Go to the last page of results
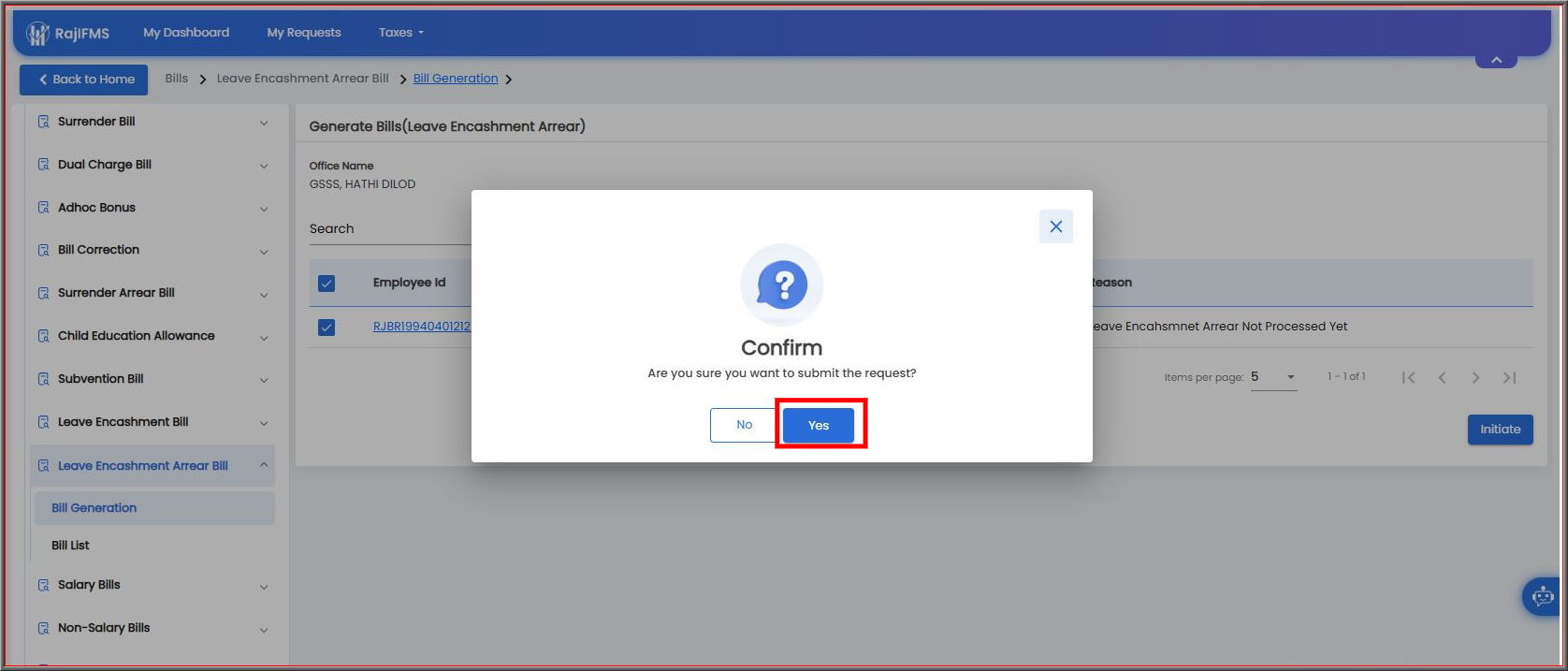The width and height of the screenshot is (1568, 671). point(1509,377)
